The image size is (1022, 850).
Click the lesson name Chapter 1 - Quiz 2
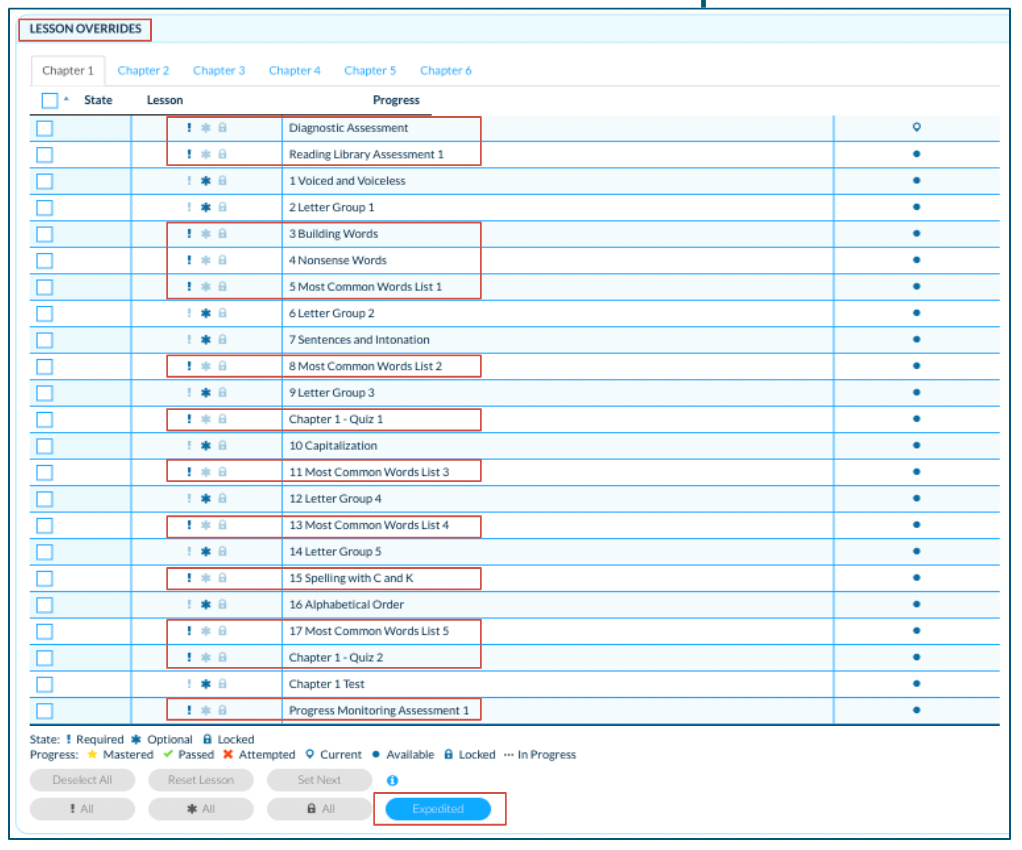click(x=336, y=658)
